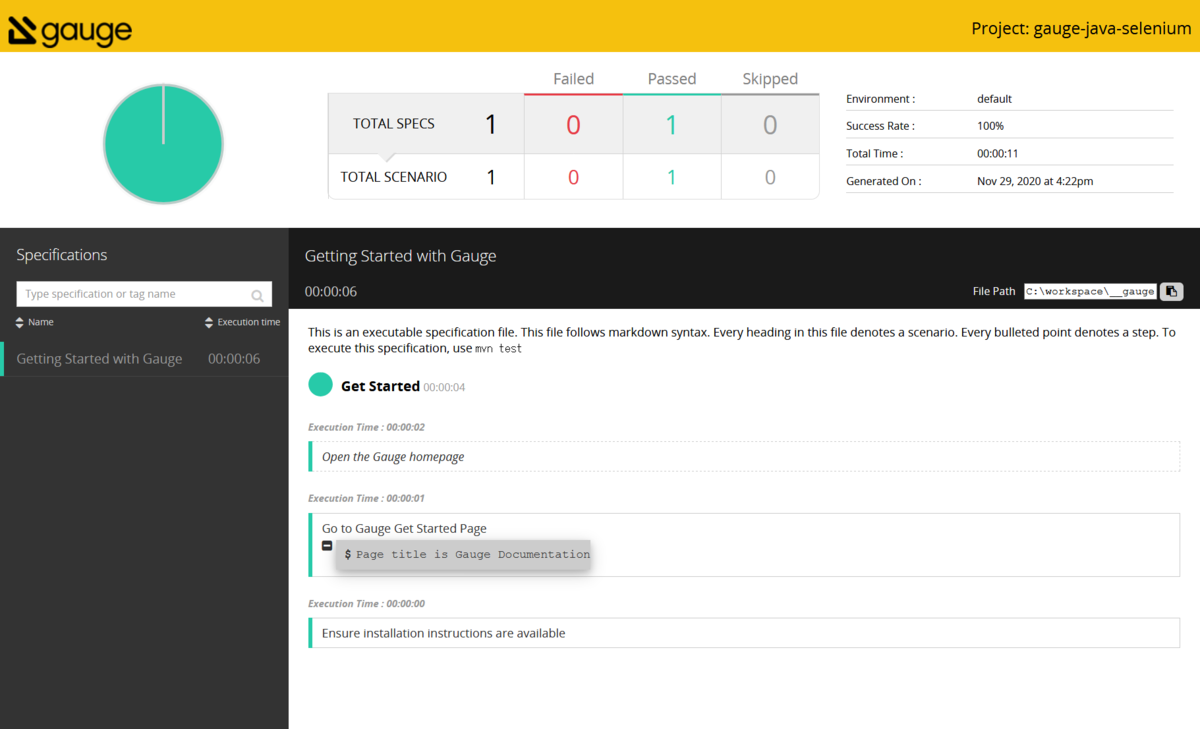Click Execution Time : 00:00:01 label
The height and width of the screenshot is (729, 1200).
pos(366,498)
